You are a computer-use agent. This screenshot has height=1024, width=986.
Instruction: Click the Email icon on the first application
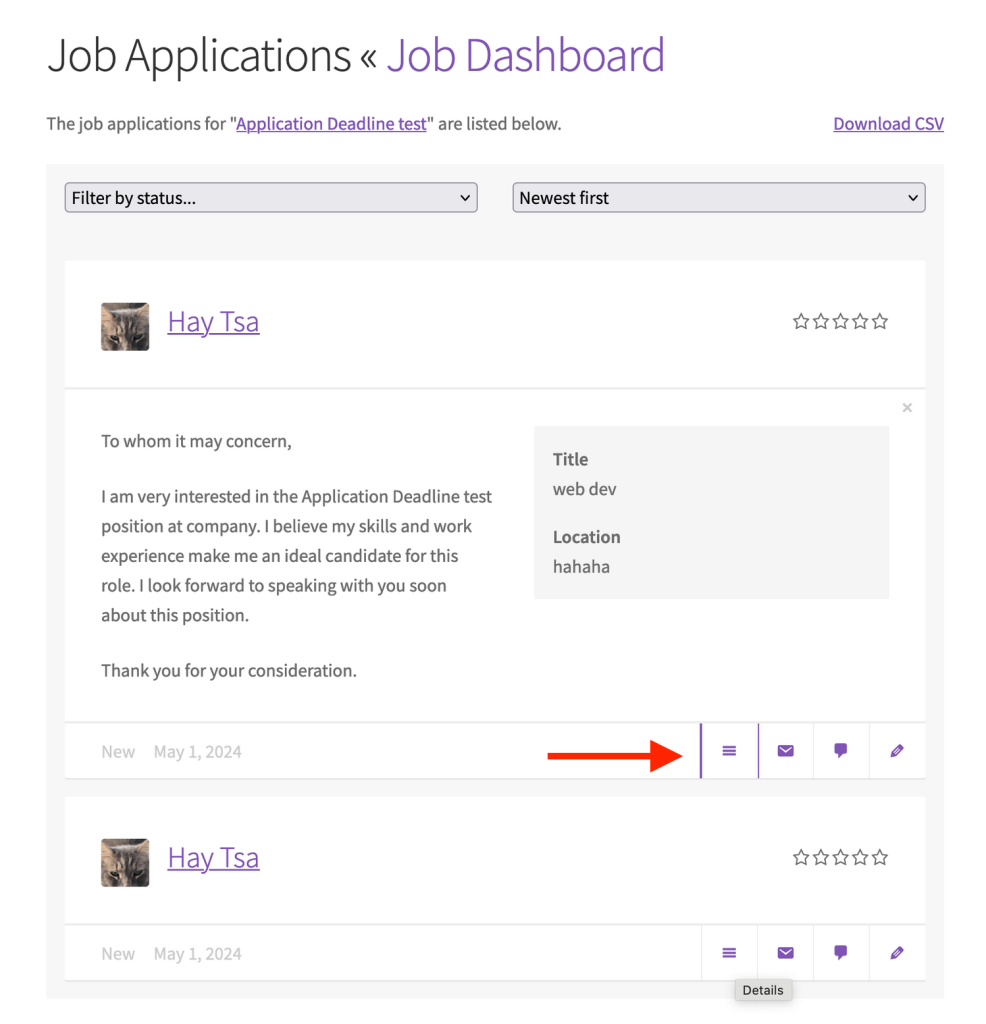click(785, 751)
